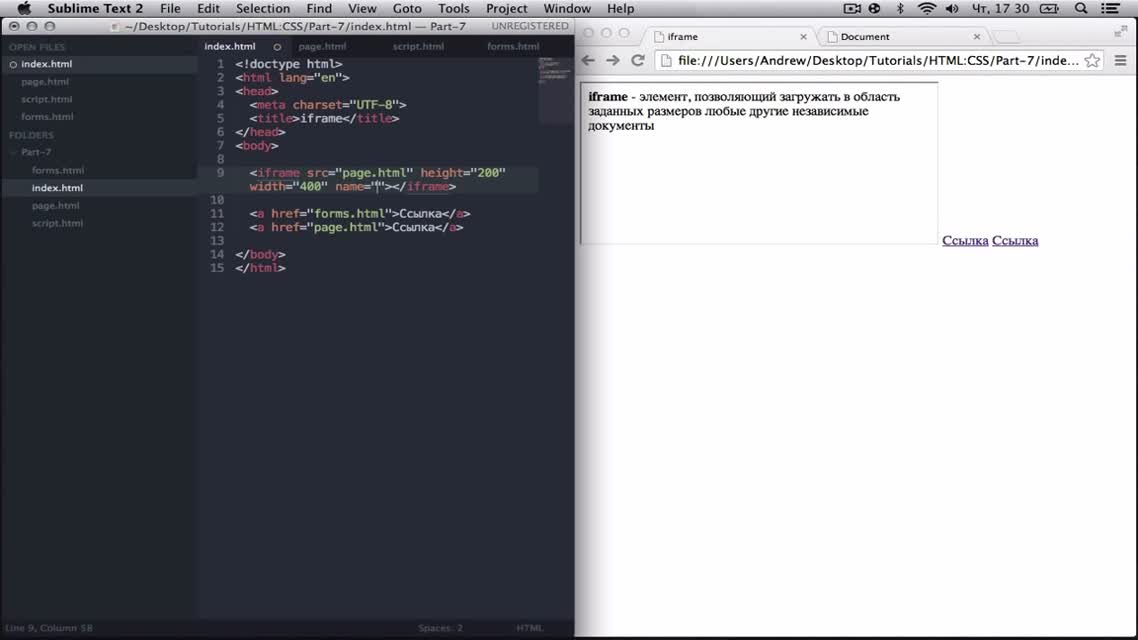Viewport: 1138px width, 640px height.
Task: Open a new browser tab
Action: click(1006, 37)
